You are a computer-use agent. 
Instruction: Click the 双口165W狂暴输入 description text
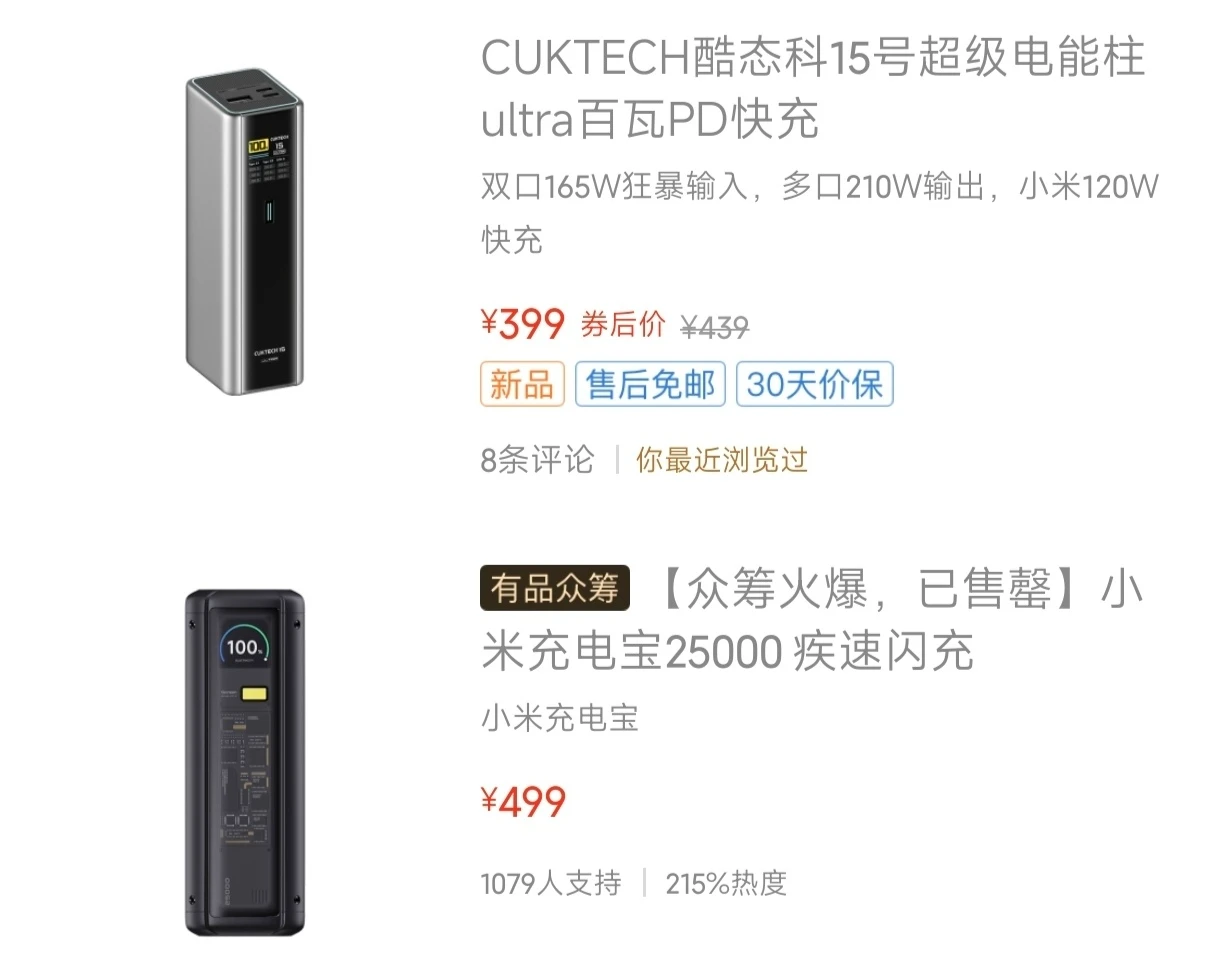614,187
